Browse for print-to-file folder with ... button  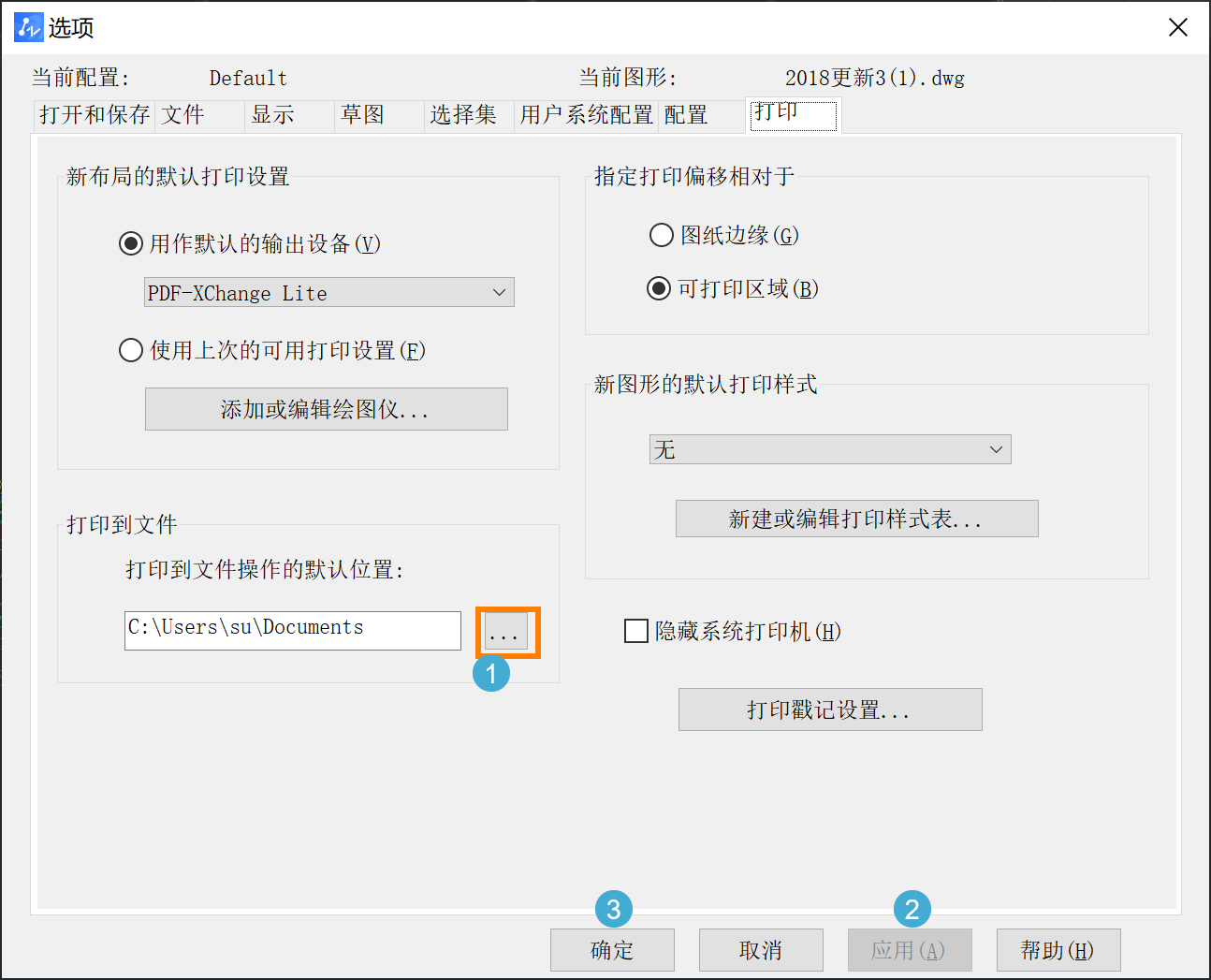506,632
